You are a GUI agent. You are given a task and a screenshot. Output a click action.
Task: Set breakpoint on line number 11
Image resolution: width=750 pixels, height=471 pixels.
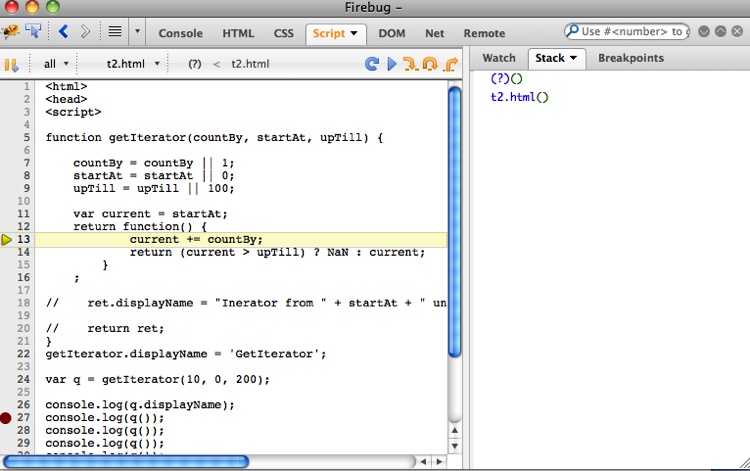click(23, 214)
